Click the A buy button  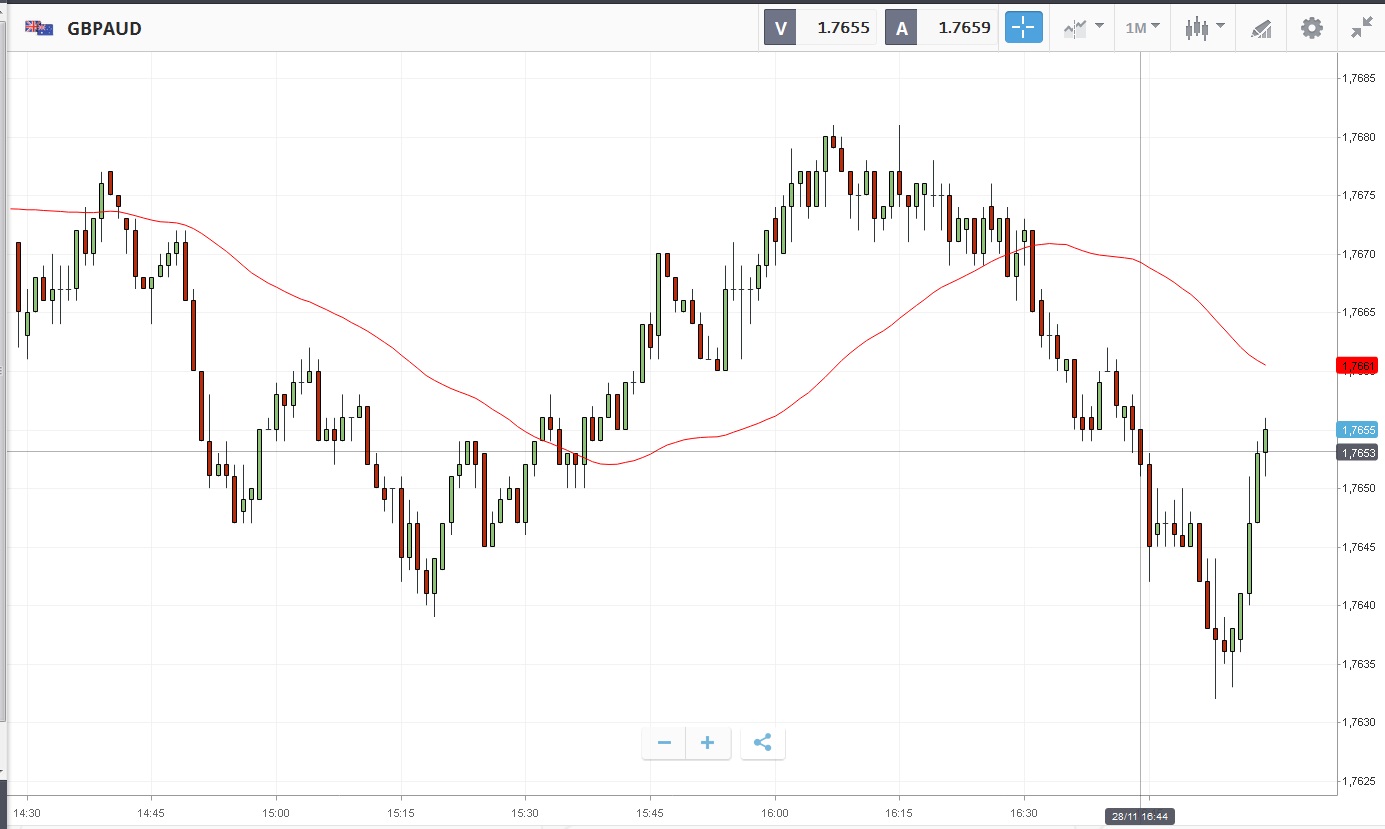pyautogui.click(x=902, y=28)
